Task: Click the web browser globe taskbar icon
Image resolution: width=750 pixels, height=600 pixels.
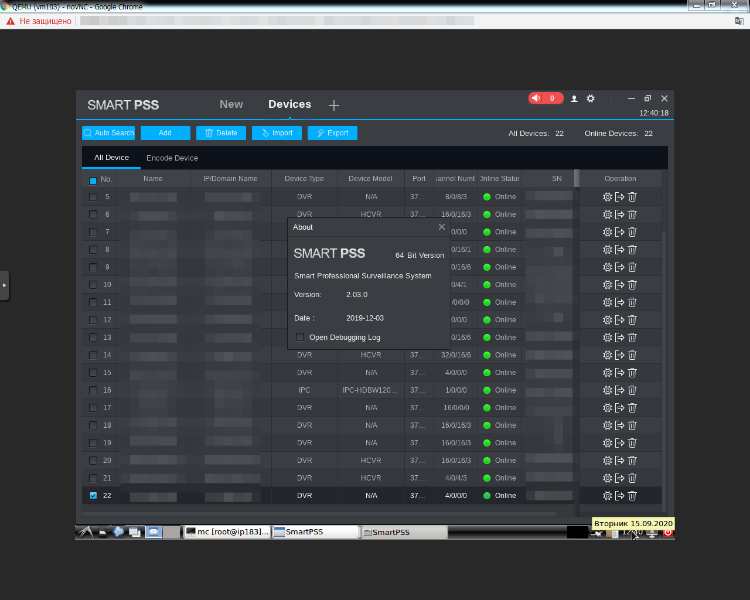Action: tap(118, 532)
